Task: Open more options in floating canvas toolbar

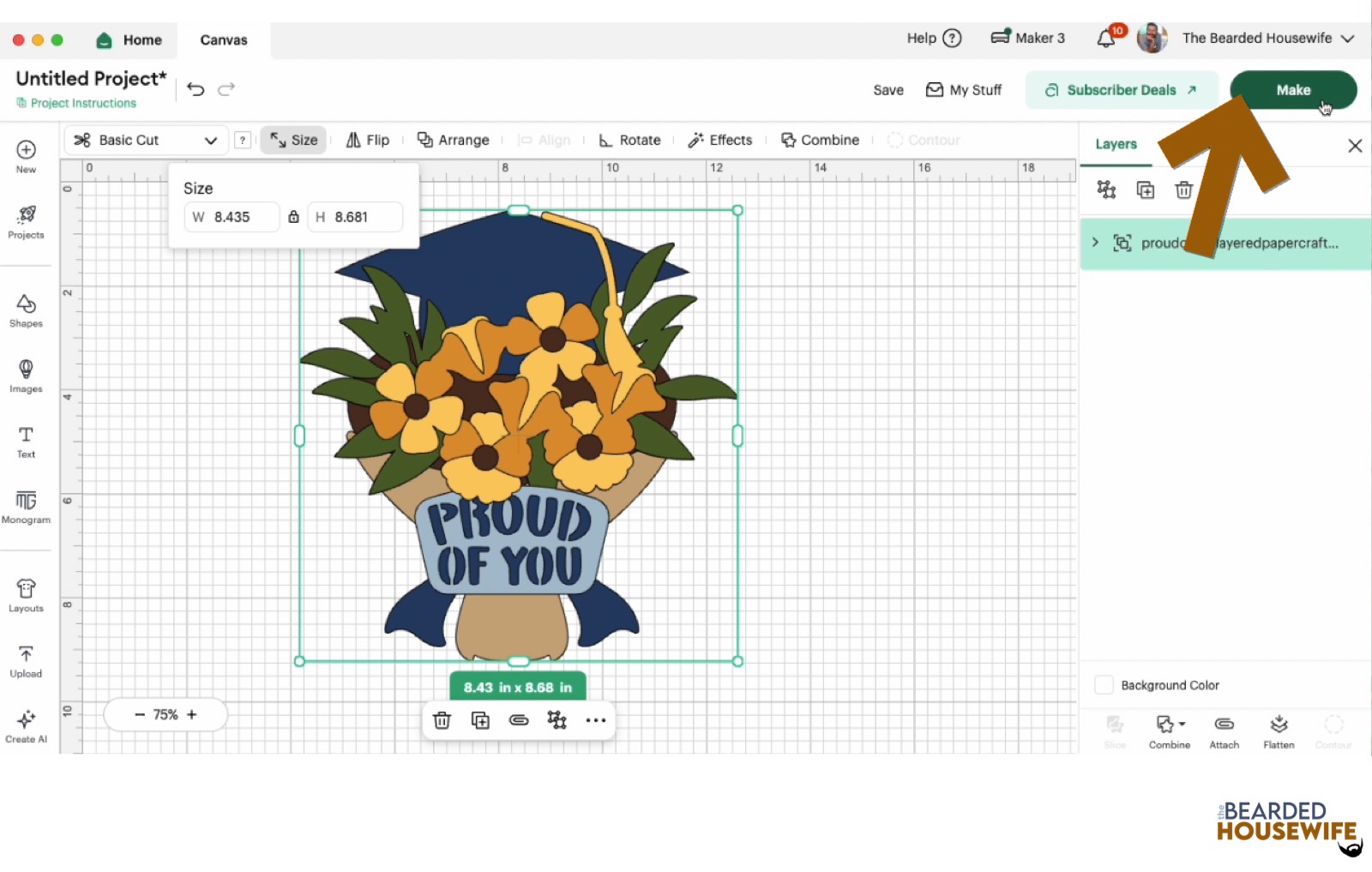Action: pyautogui.click(x=596, y=720)
